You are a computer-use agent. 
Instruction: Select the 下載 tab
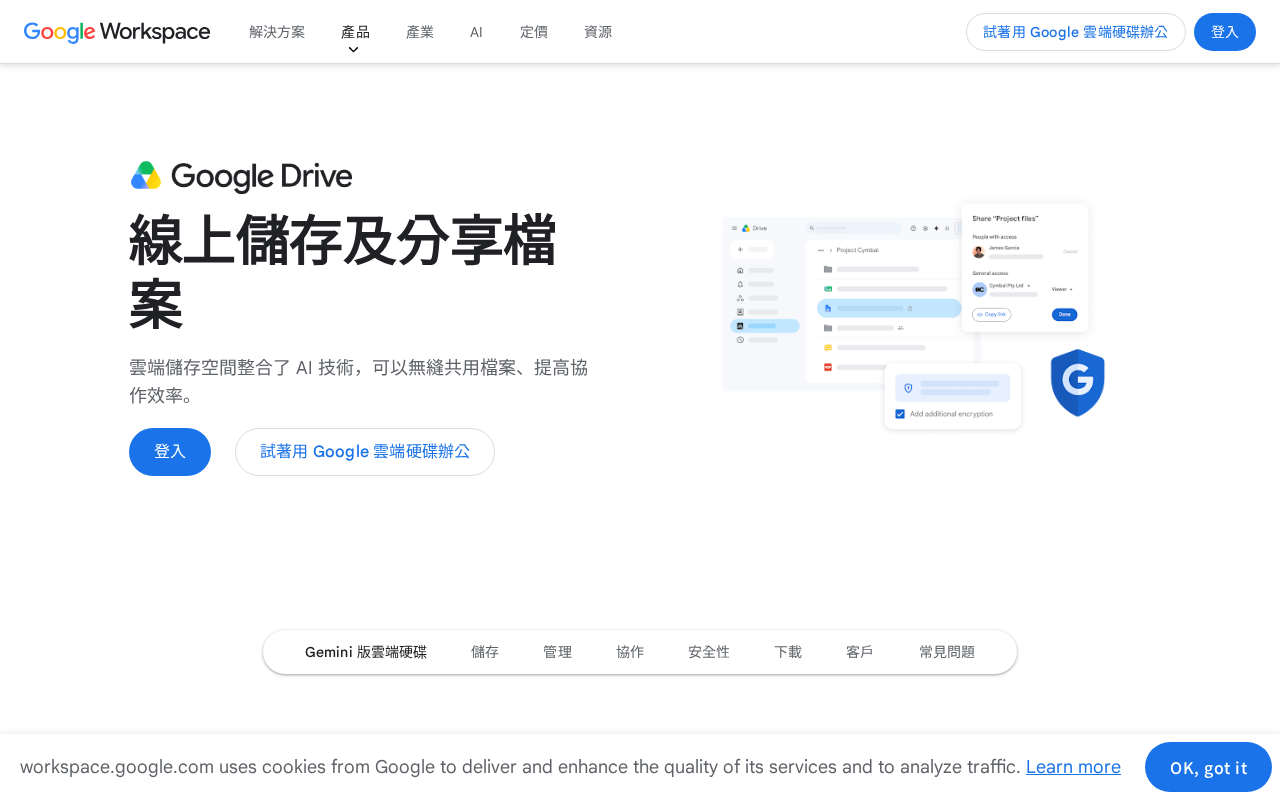pos(788,652)
